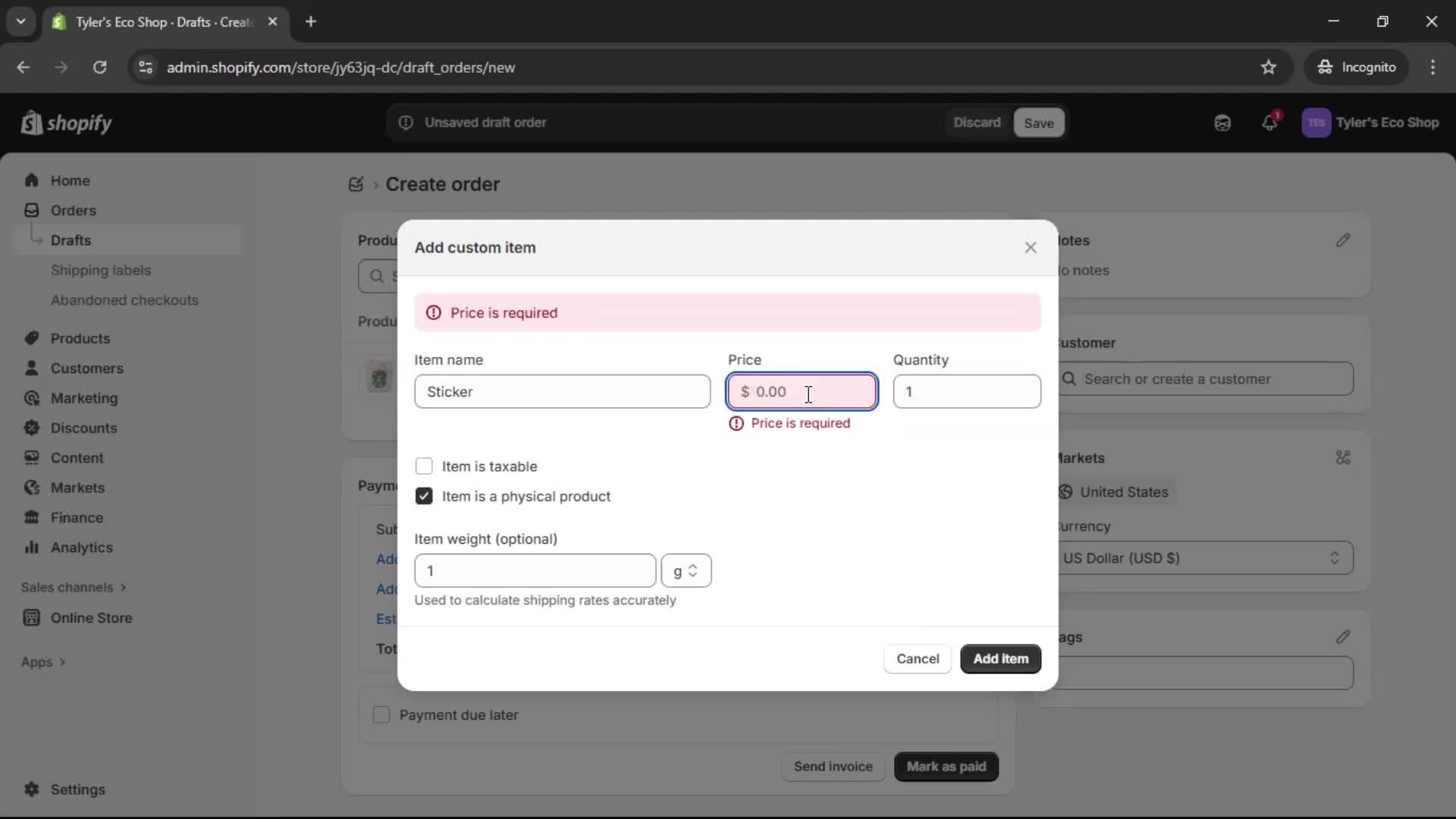Viewport: 1456px width, 819px height.
Task: Open the tab search dropdown
Action: pos(21,22)
